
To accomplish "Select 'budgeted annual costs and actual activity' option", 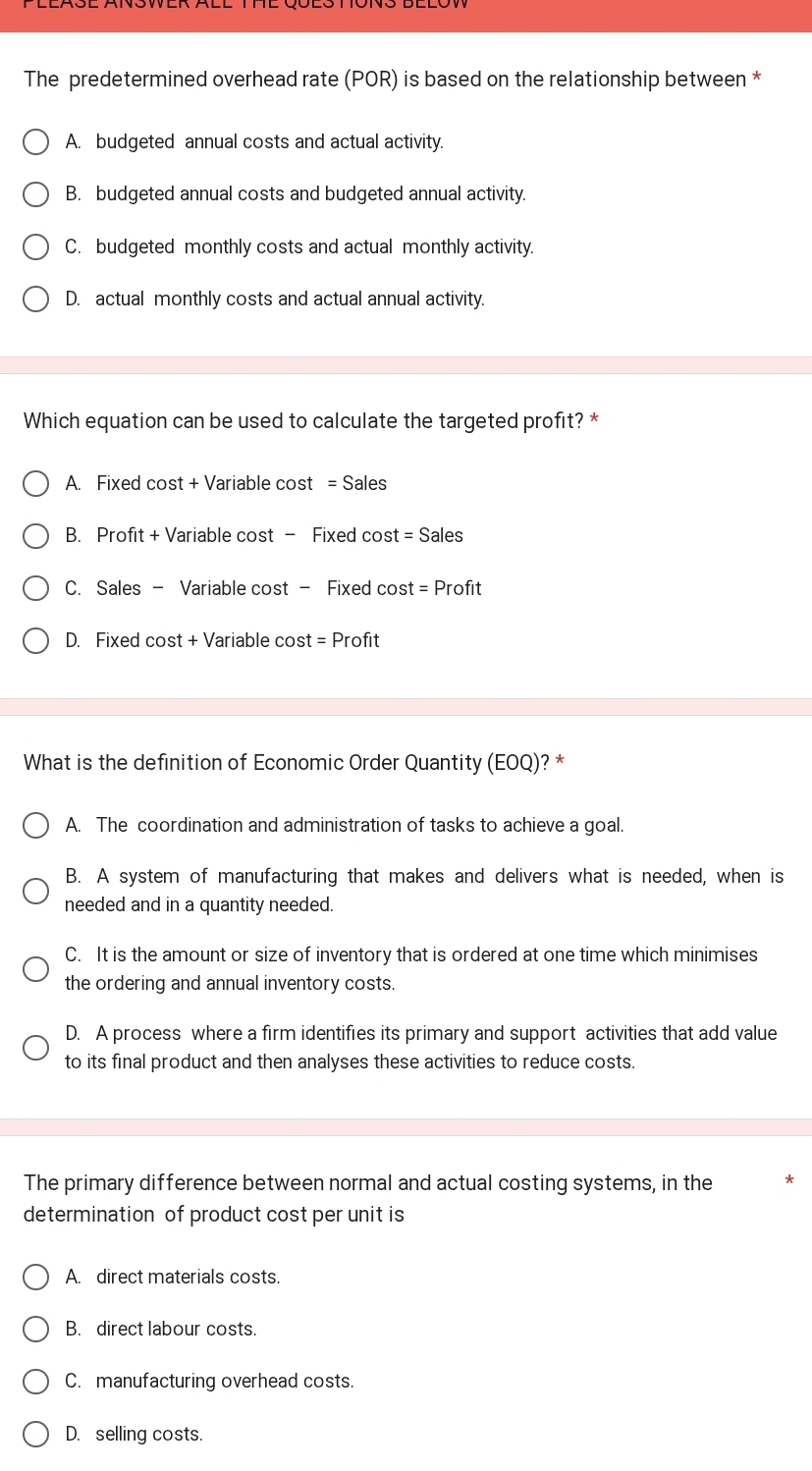I will (35, 142).
